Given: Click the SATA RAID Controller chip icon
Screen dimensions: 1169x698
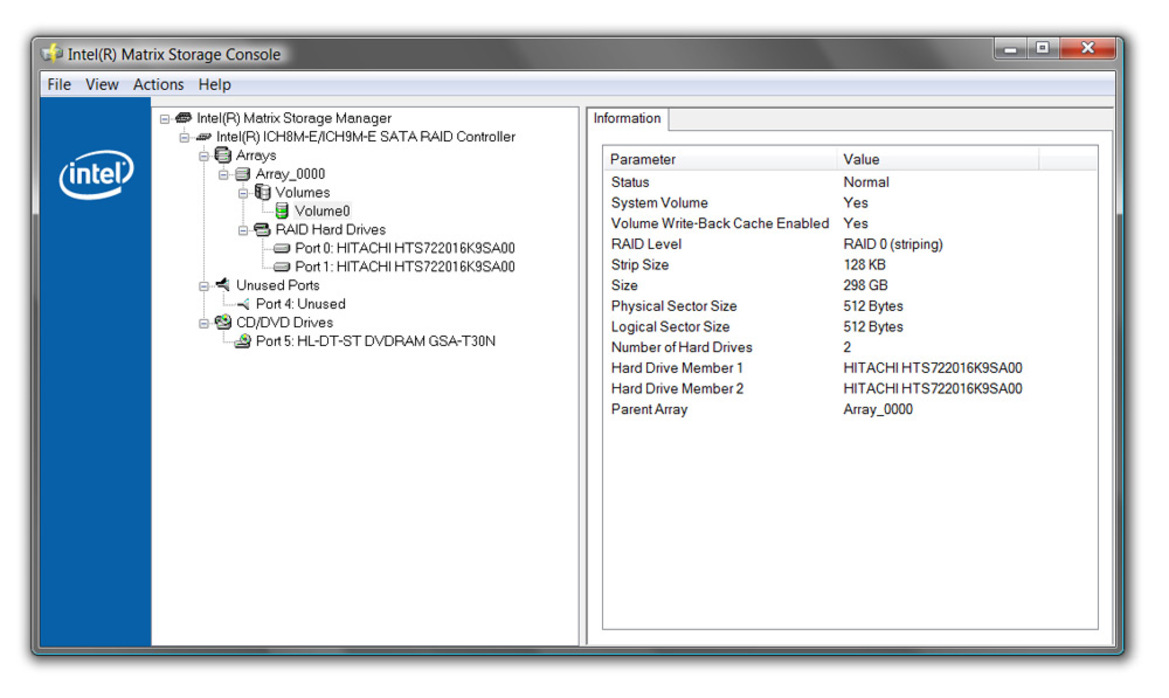Looking at the screenshot, I should pos(203,136).
